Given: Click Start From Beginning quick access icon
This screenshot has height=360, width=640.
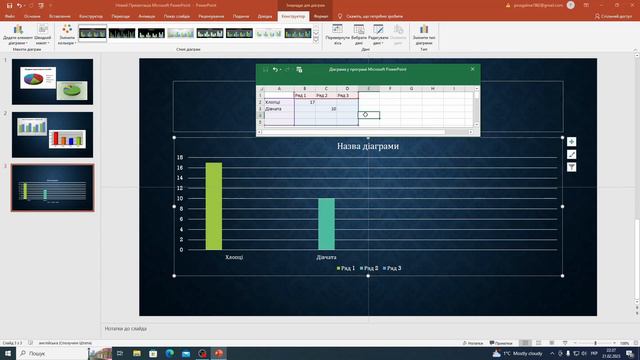Looking at the screenshot, I should (x=41, y=5).
